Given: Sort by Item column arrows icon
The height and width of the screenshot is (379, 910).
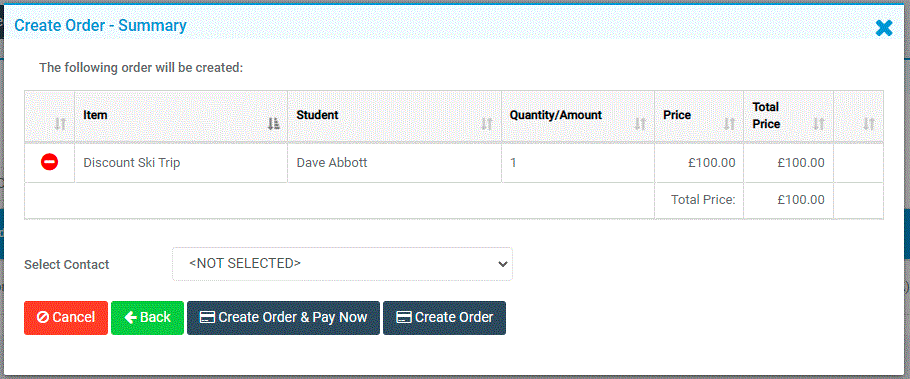Looking at the screenshot, I should pyautogui.click(x=274, y=124).
